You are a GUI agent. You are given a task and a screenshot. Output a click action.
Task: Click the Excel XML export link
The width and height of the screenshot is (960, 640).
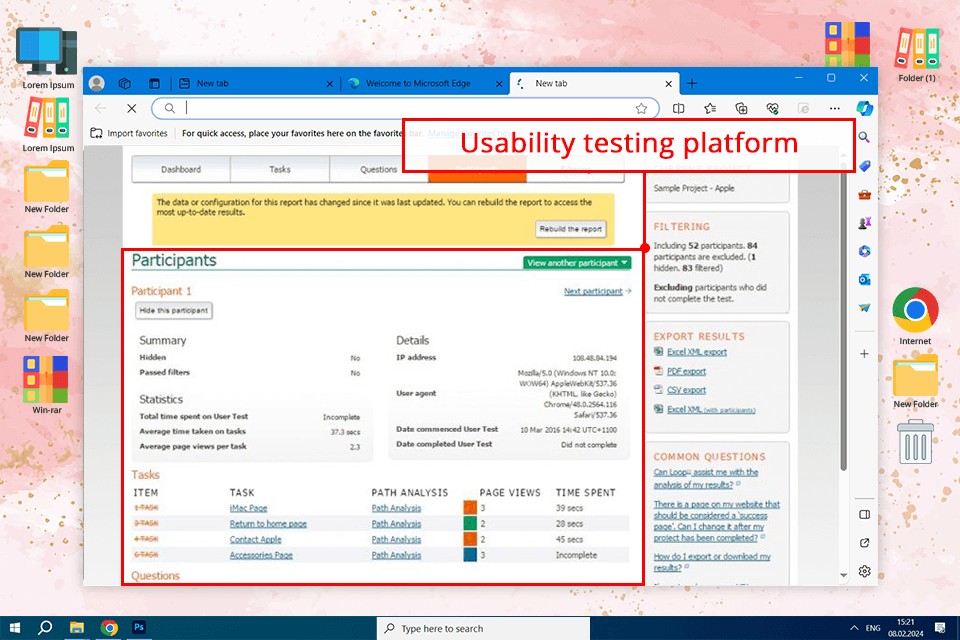(697, 352)
